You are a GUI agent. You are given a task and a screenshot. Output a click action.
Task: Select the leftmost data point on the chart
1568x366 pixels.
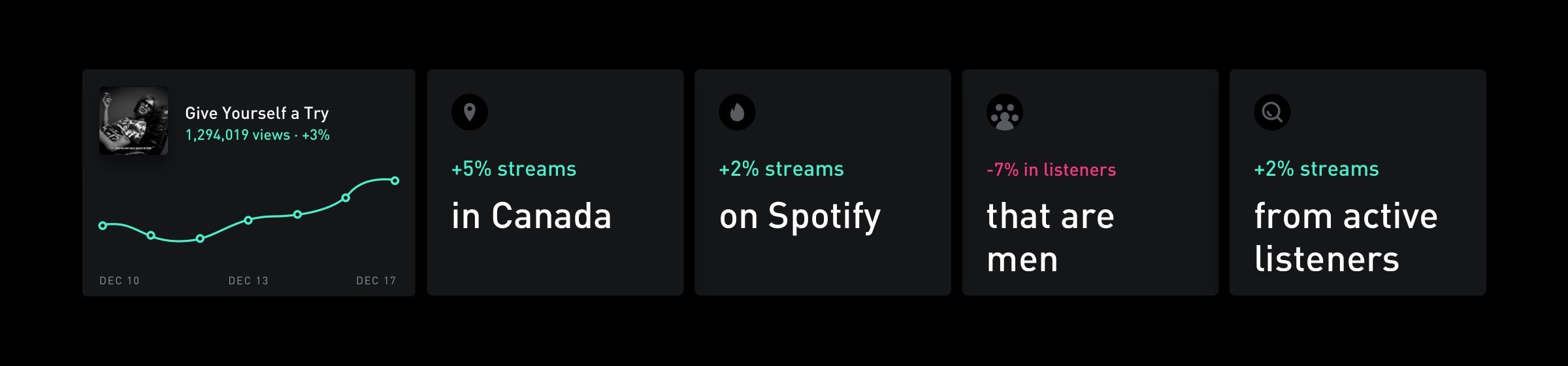click(103, 225)
